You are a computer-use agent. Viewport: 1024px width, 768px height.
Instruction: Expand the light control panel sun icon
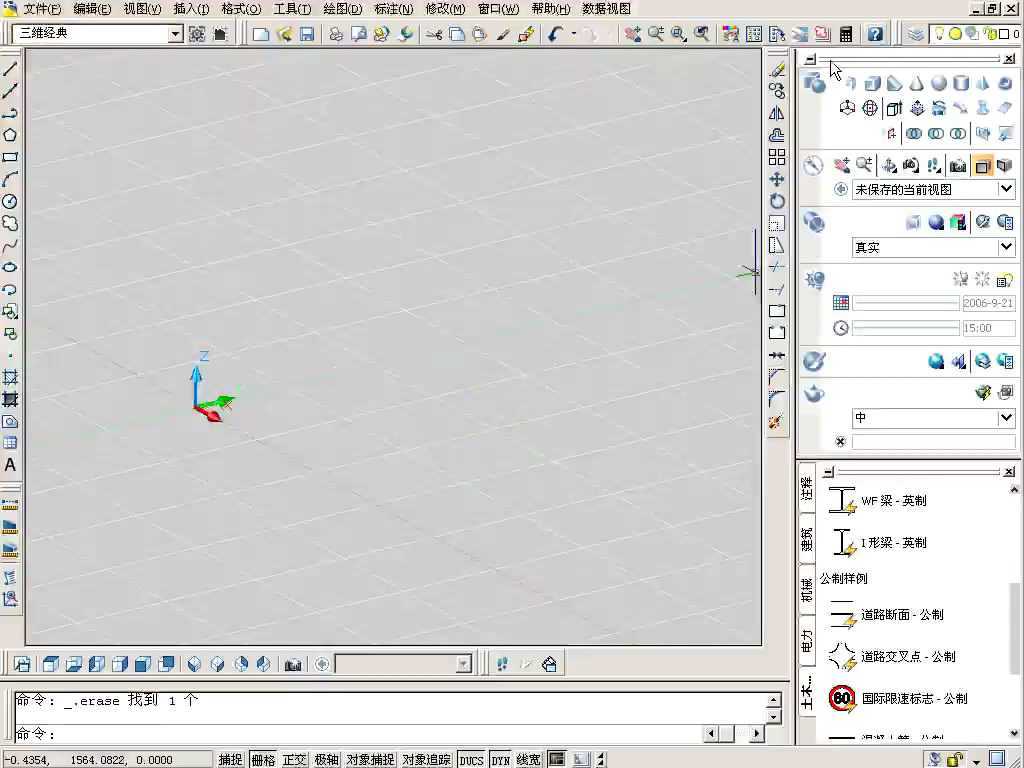(814, 280)
